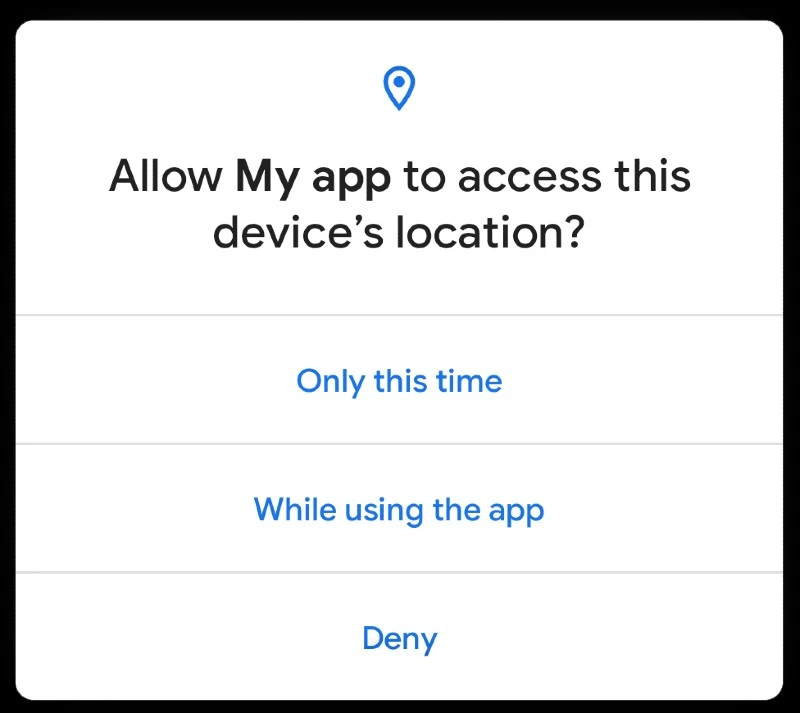Select Only this time option

(399, 380)
